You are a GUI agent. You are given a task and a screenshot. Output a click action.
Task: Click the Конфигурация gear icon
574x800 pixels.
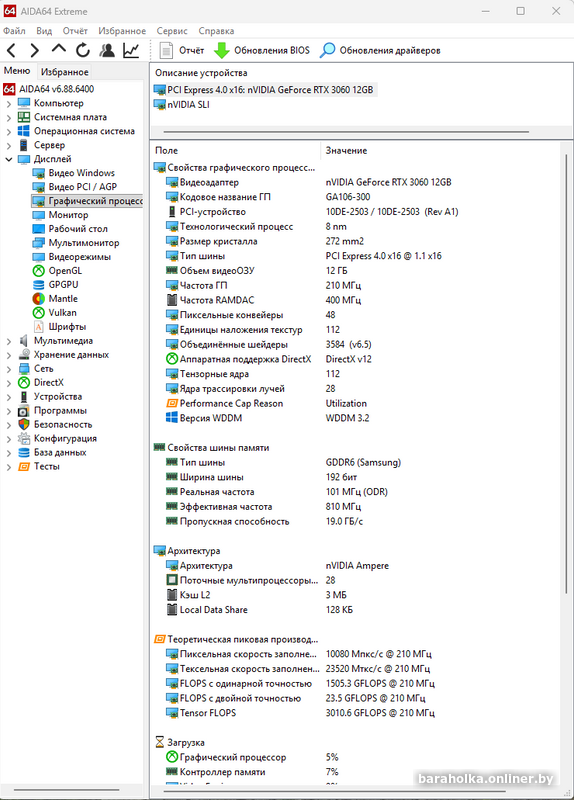[23, 438]
